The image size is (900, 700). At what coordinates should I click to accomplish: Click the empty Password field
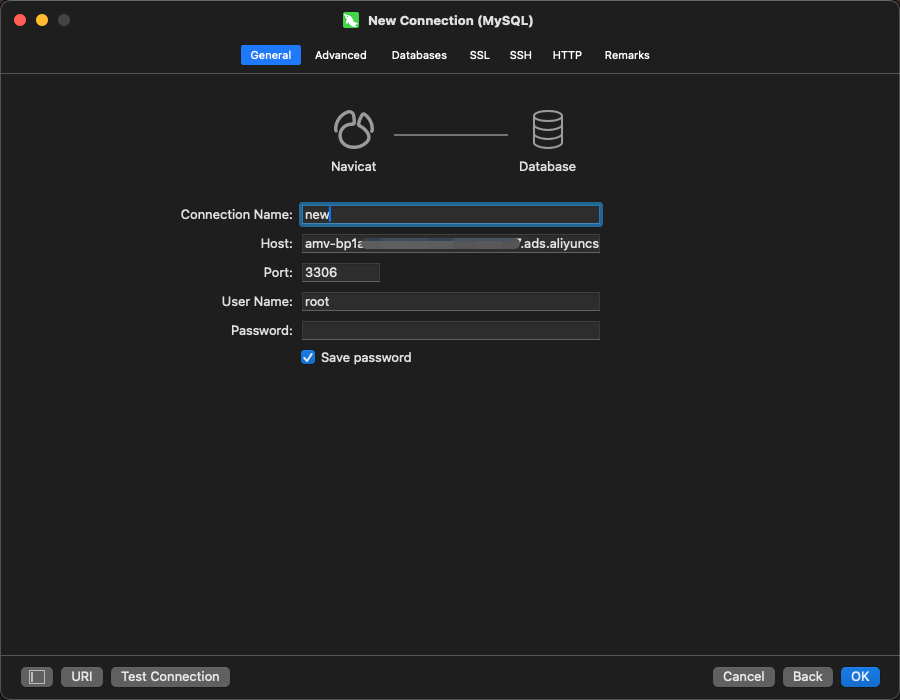tap(451, 330)
